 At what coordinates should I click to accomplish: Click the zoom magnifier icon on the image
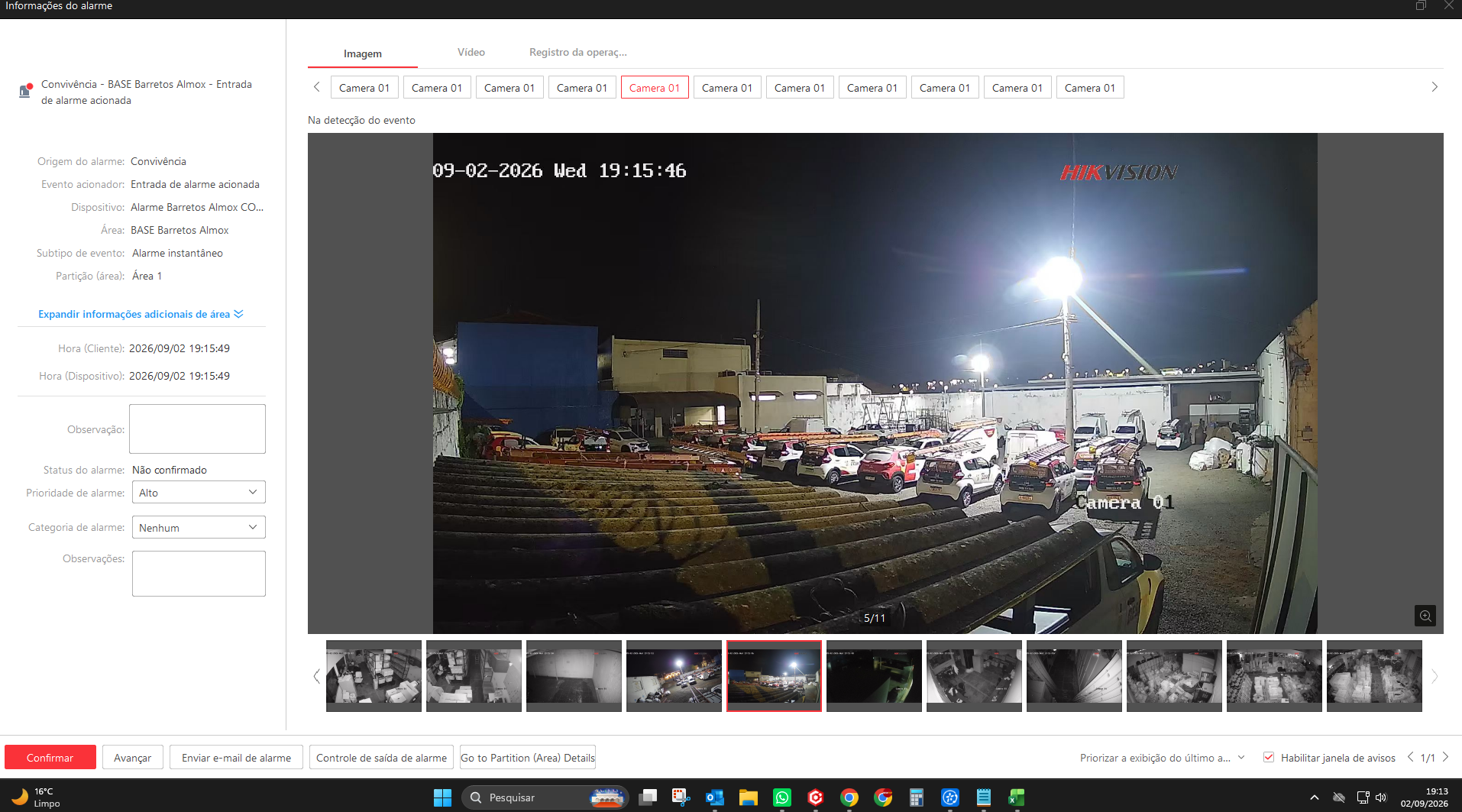[1425, 616]
